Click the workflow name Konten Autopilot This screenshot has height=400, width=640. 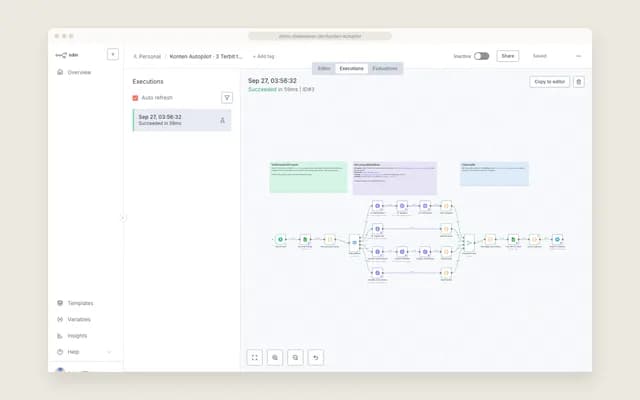206,56
